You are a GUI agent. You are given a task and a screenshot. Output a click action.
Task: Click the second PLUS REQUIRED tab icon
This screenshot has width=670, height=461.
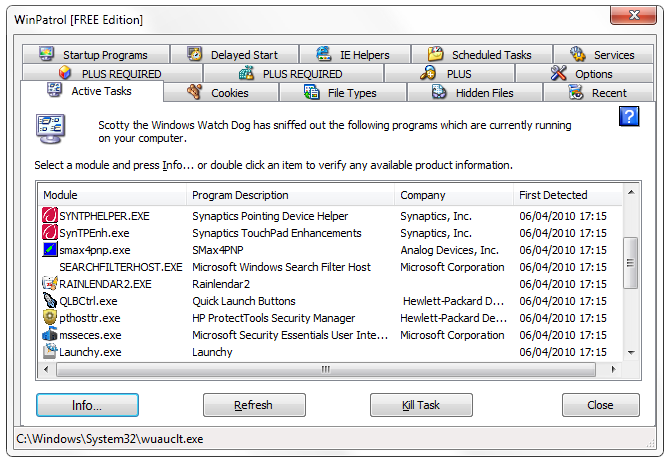click(246, 73)
